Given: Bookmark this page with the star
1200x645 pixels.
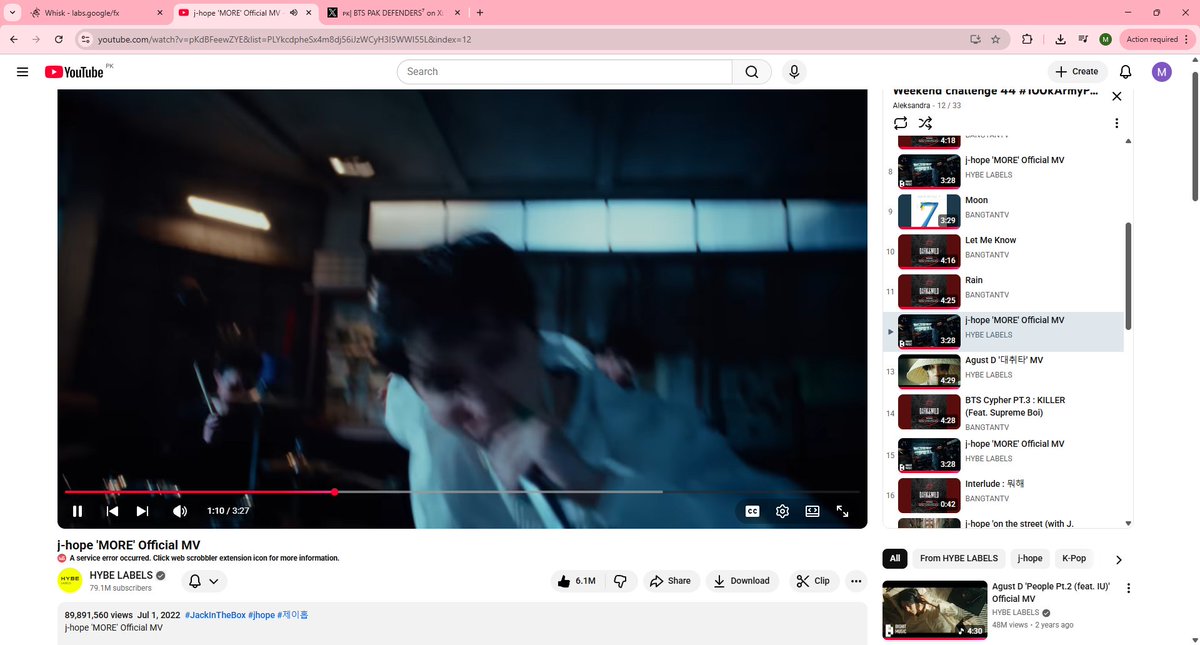Looking at the screenshot, I should click(995, 39).
